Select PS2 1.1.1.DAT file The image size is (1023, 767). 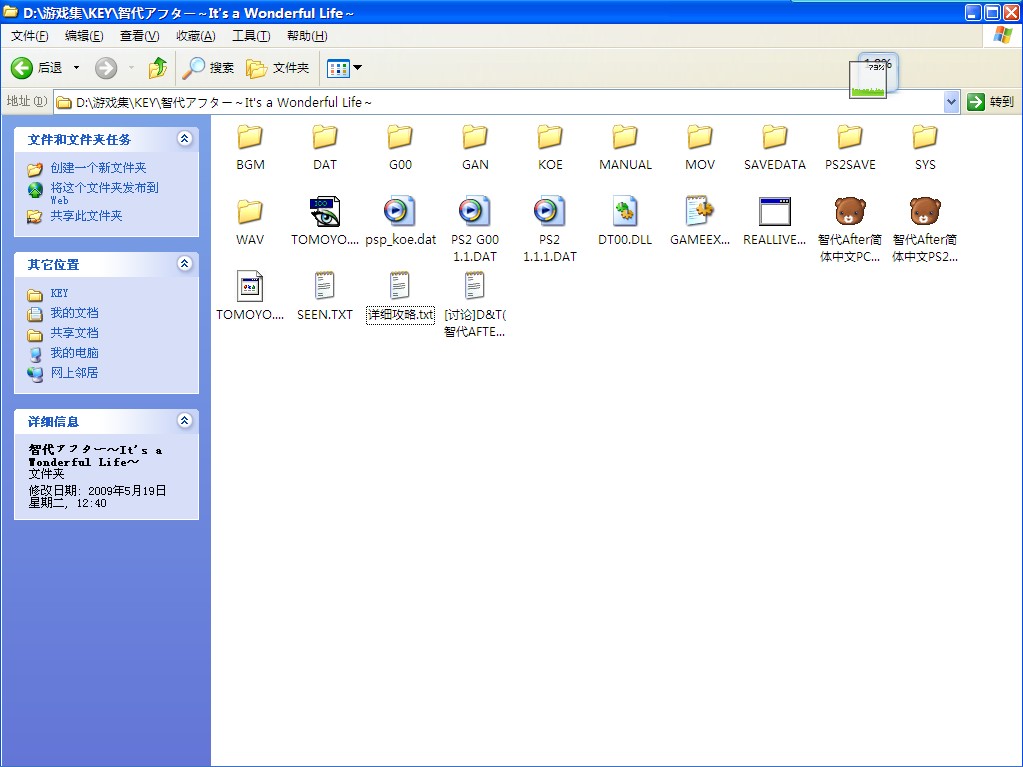(x=550, y=230)
